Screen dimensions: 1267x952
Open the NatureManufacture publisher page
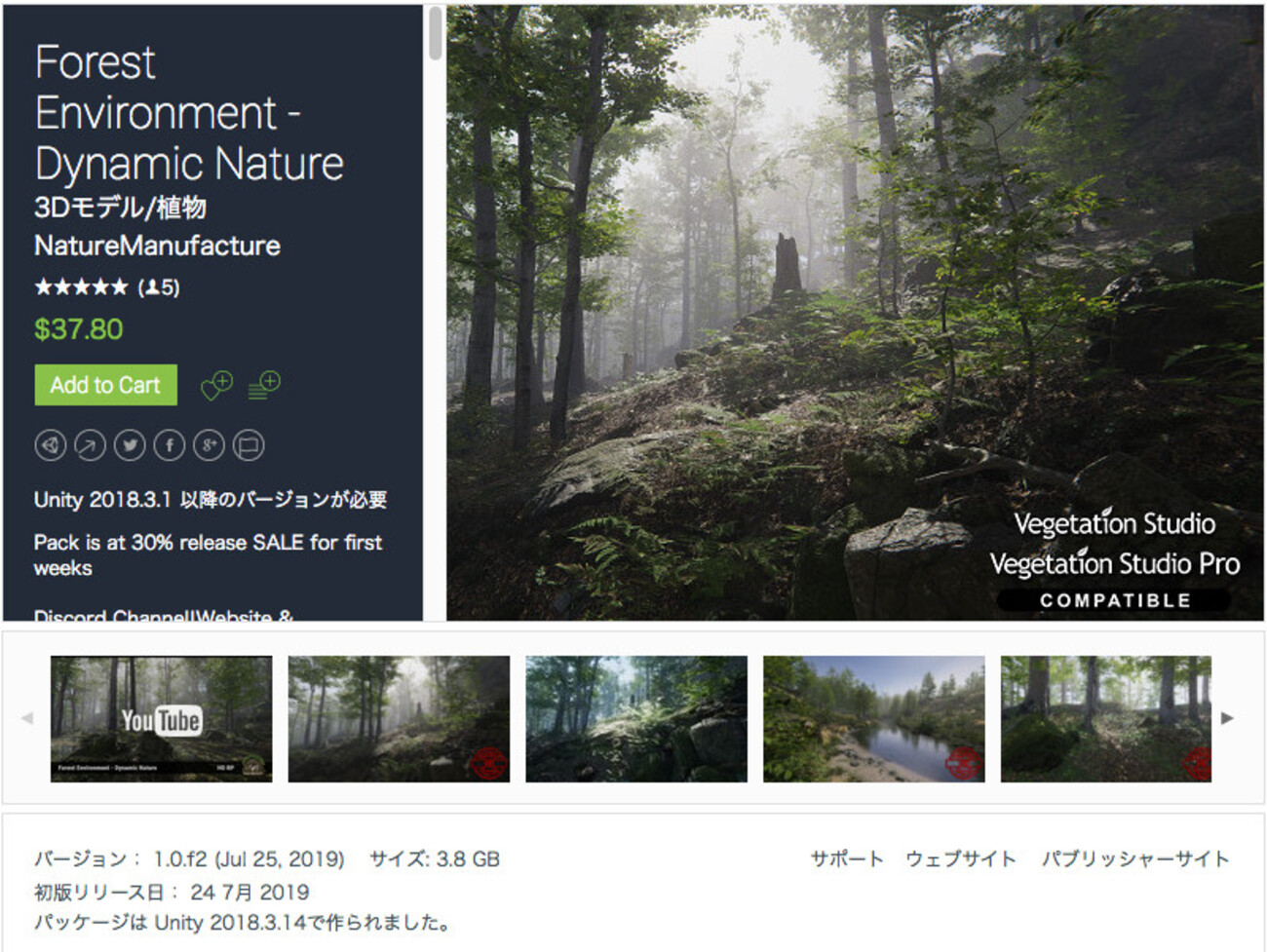[x=157, y=246]
